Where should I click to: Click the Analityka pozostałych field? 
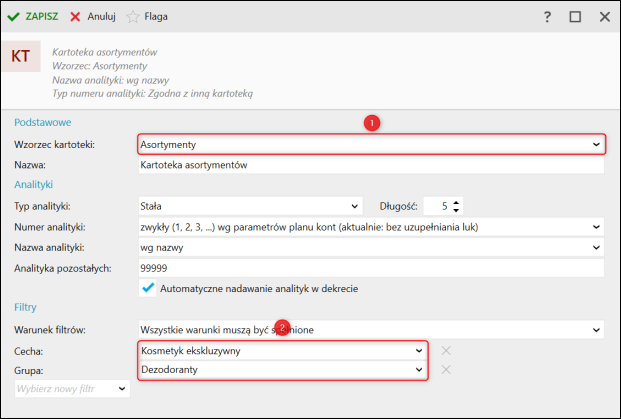click(370, 268)
